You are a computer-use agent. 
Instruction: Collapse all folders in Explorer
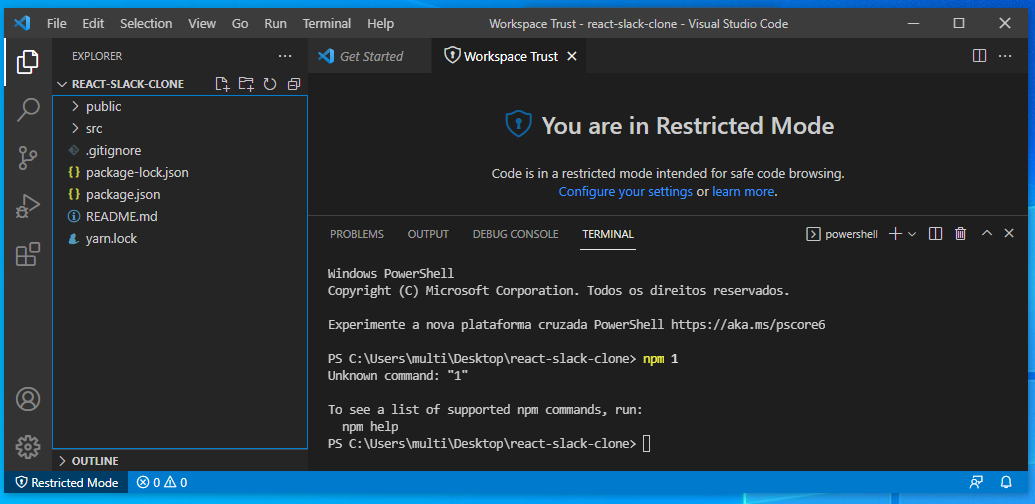point(294,84)
